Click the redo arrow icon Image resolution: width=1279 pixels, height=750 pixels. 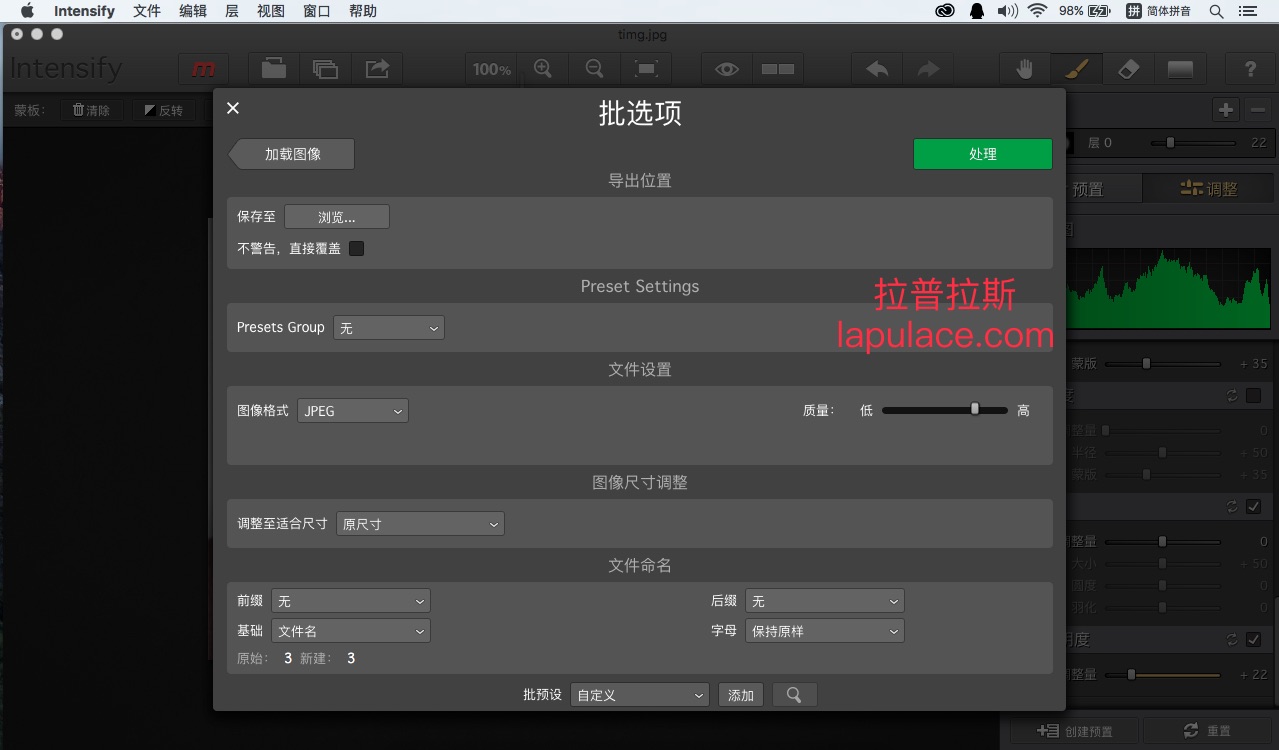pos(928,69)
